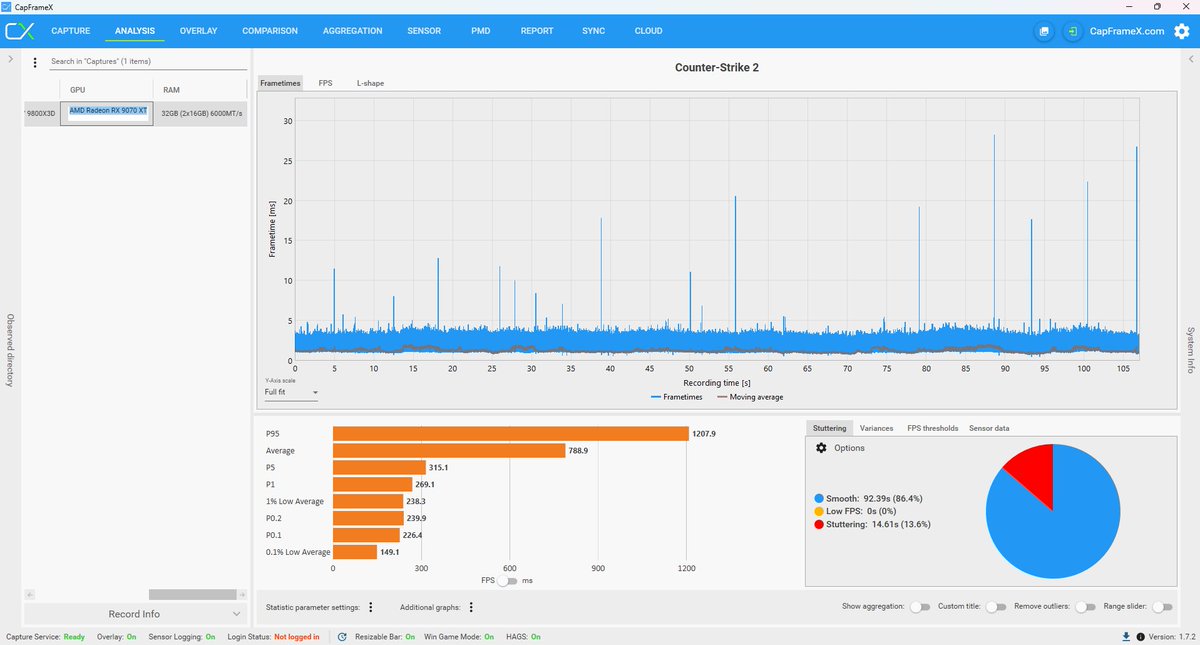Image resolution: width=1200 pixels, height=645 pixels.
Task: Click the Capture Service Ready status
Action: pyautogui.click(x=75, y=636)
